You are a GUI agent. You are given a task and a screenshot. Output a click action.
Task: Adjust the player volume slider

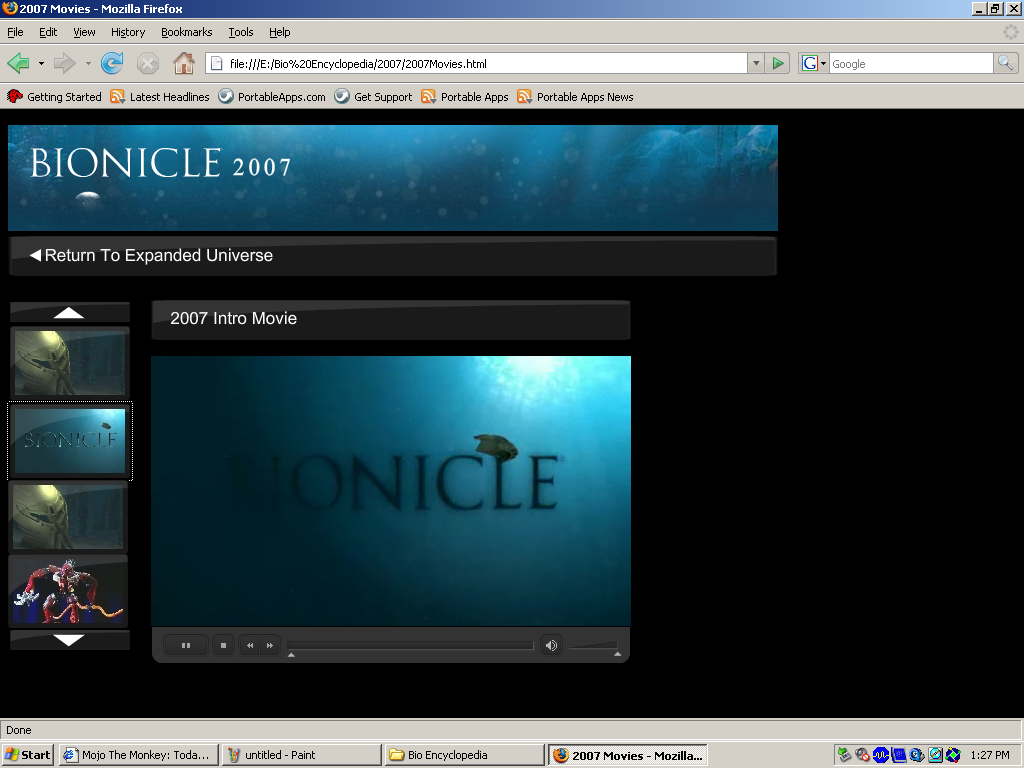pos(593,647)
